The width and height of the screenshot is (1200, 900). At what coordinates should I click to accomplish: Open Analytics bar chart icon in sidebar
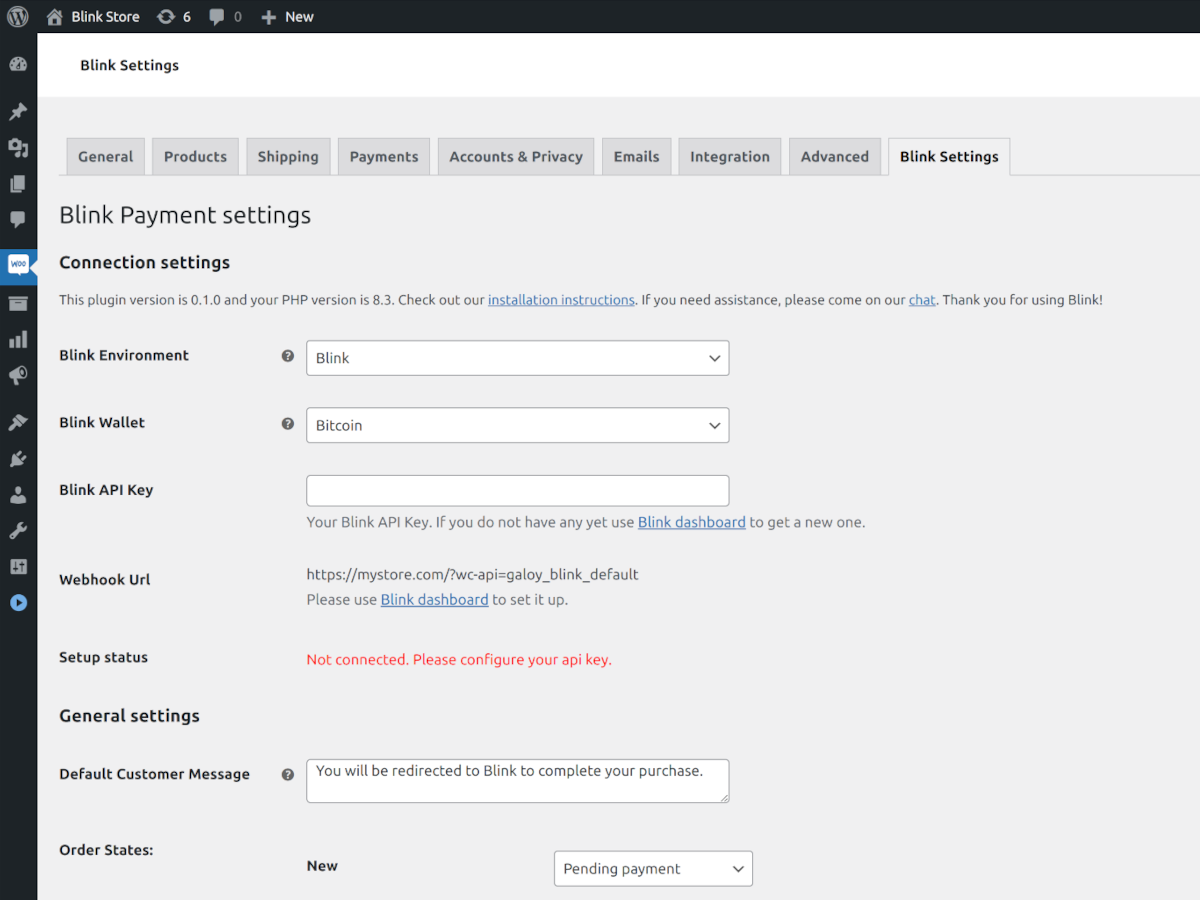pos(18,340)
